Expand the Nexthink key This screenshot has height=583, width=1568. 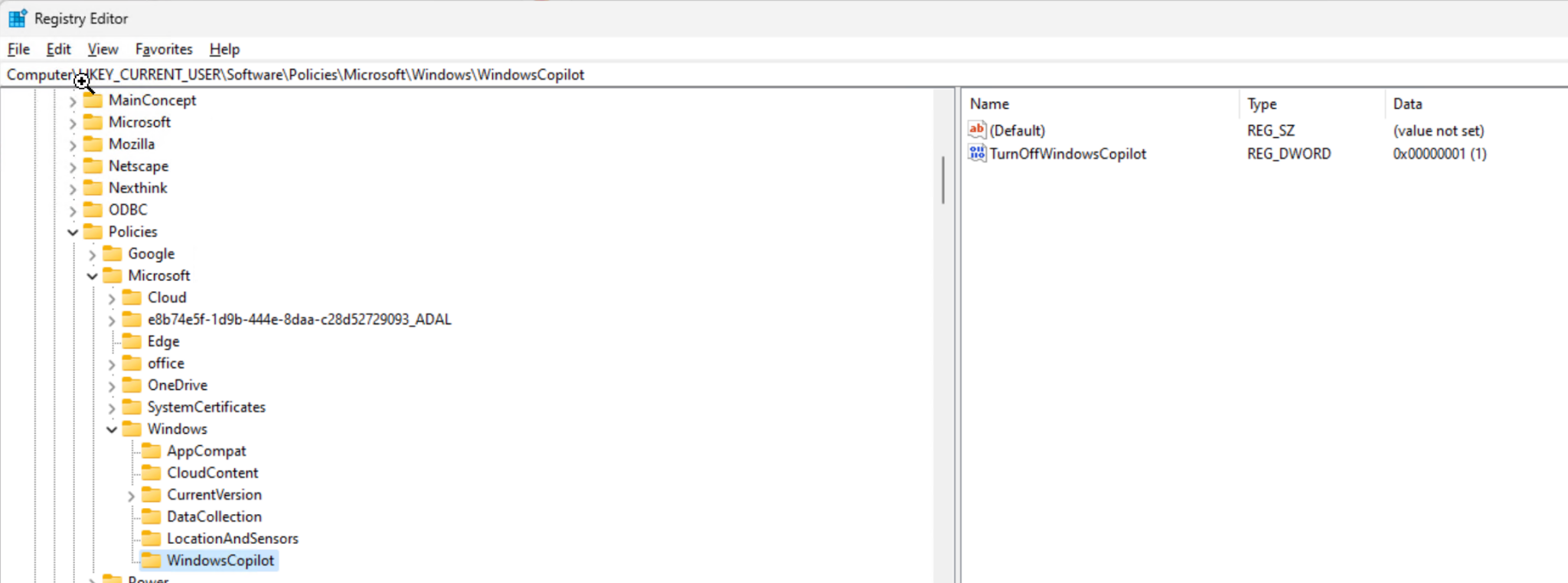coord(73,188)
